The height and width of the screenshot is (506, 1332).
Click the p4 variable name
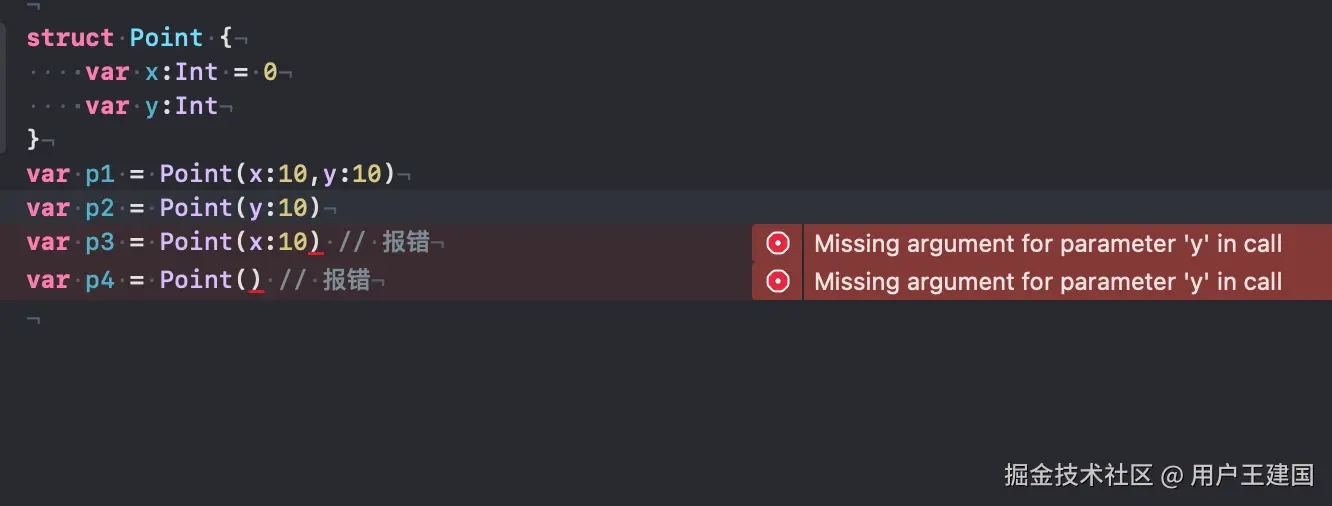(x=100, y=280)
